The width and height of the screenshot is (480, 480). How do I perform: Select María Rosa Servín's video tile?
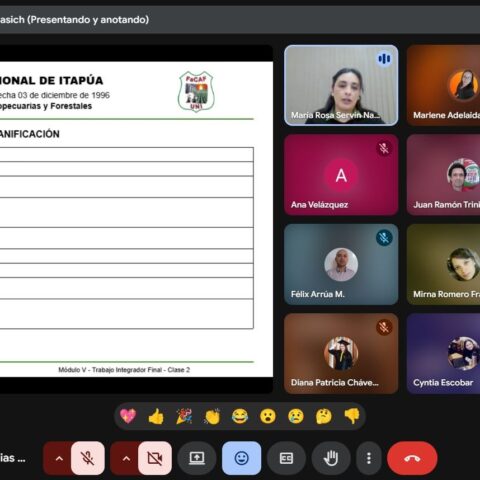[341, 85]
